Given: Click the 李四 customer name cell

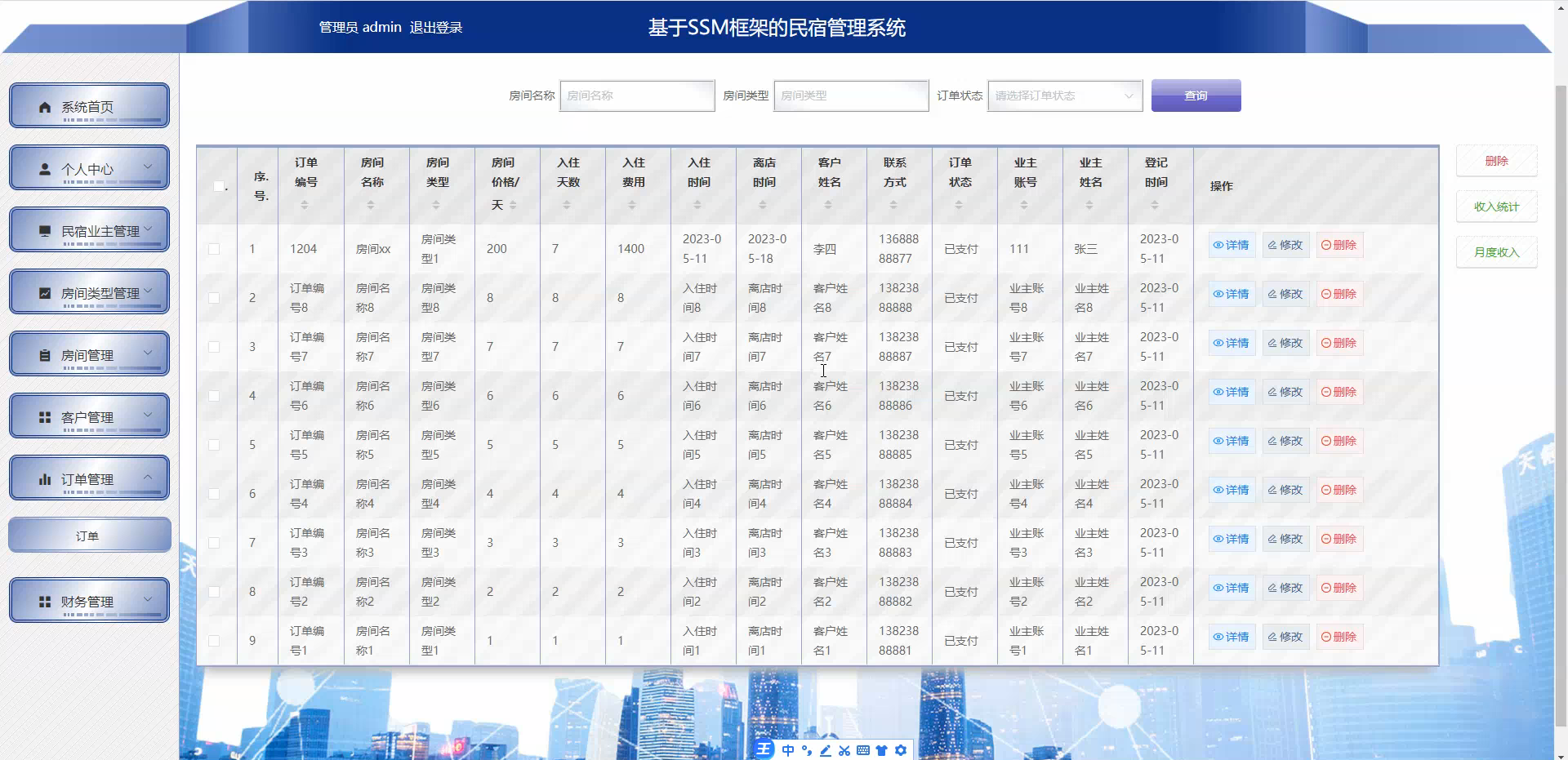Looking at the screenshot, I should coord(825,249).
